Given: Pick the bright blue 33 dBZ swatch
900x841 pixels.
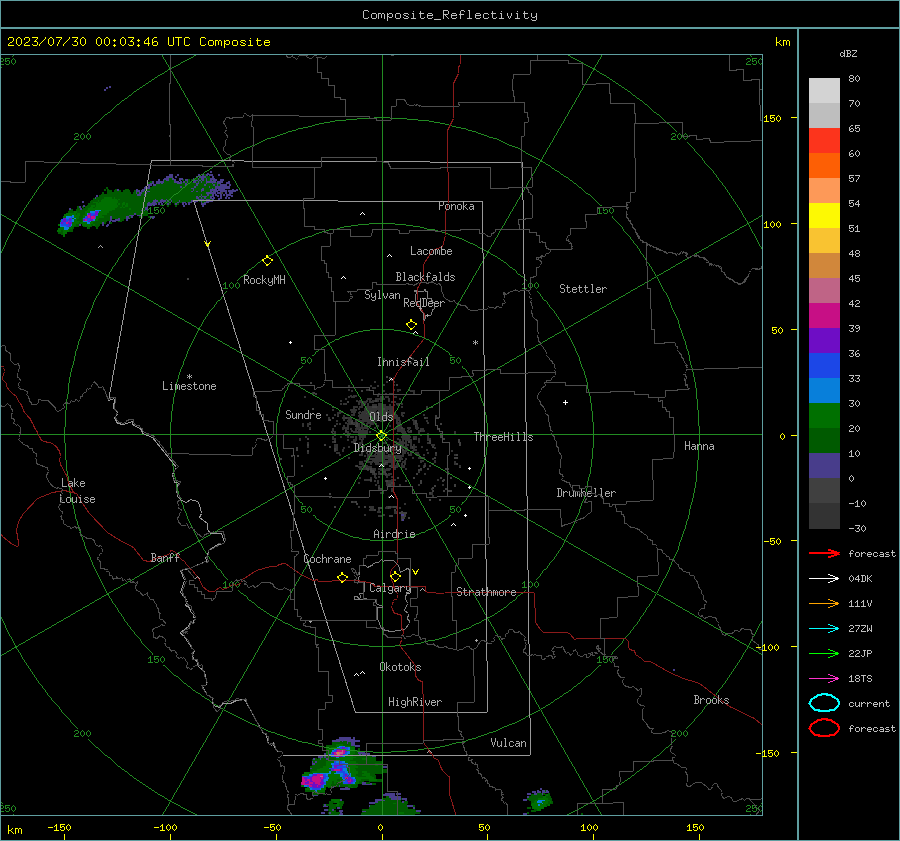Looking at the screenshot, I should pyautogui.click(x=824, y=365).
